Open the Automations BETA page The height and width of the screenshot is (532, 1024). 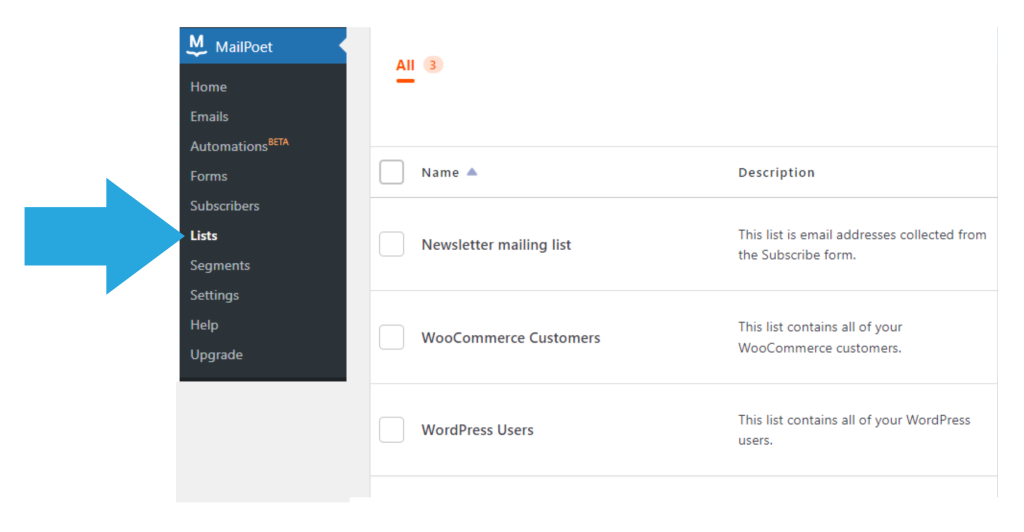tap(239, 146)
